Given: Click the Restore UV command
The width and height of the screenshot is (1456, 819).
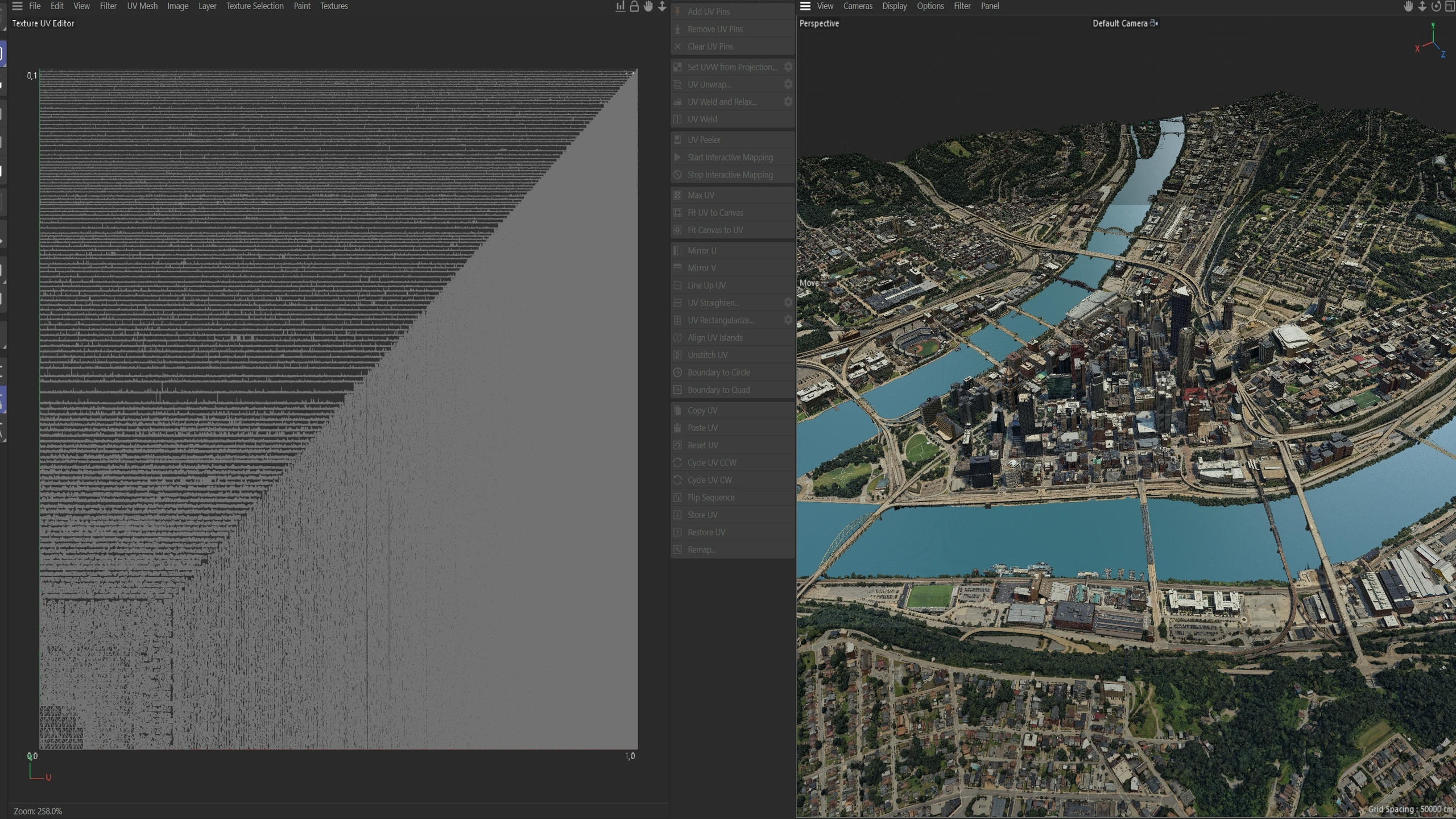Looking at the screenshot, I should click(733, 532).
